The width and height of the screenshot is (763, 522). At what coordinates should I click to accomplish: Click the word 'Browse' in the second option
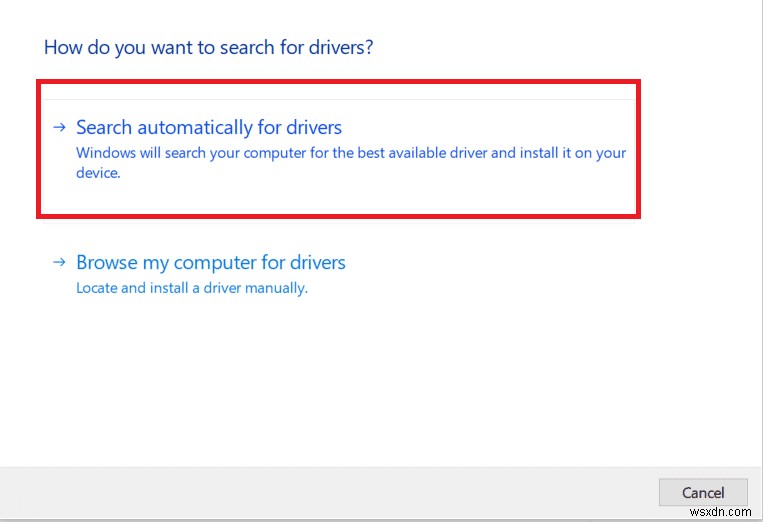coord(106,263)
